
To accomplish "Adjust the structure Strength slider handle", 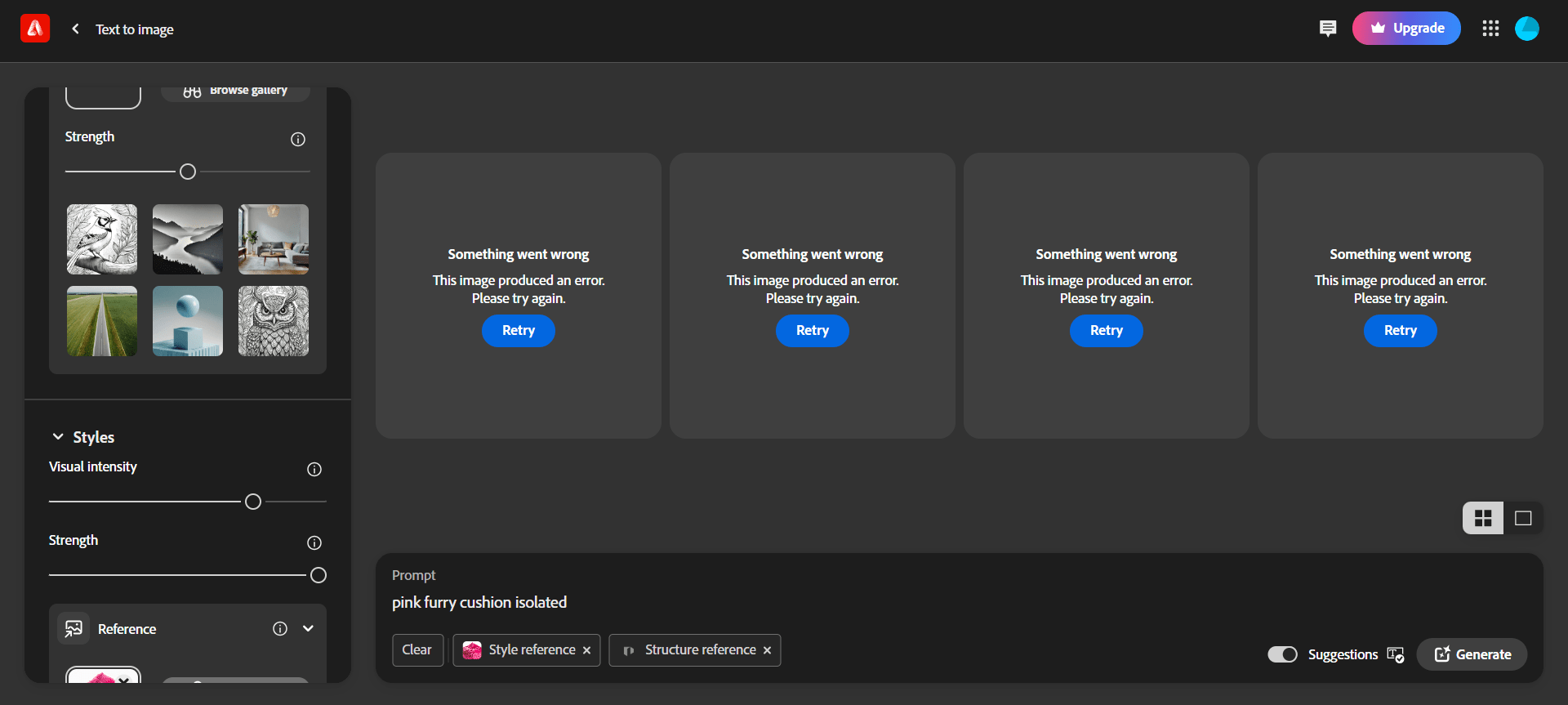I will coord(188,172).
